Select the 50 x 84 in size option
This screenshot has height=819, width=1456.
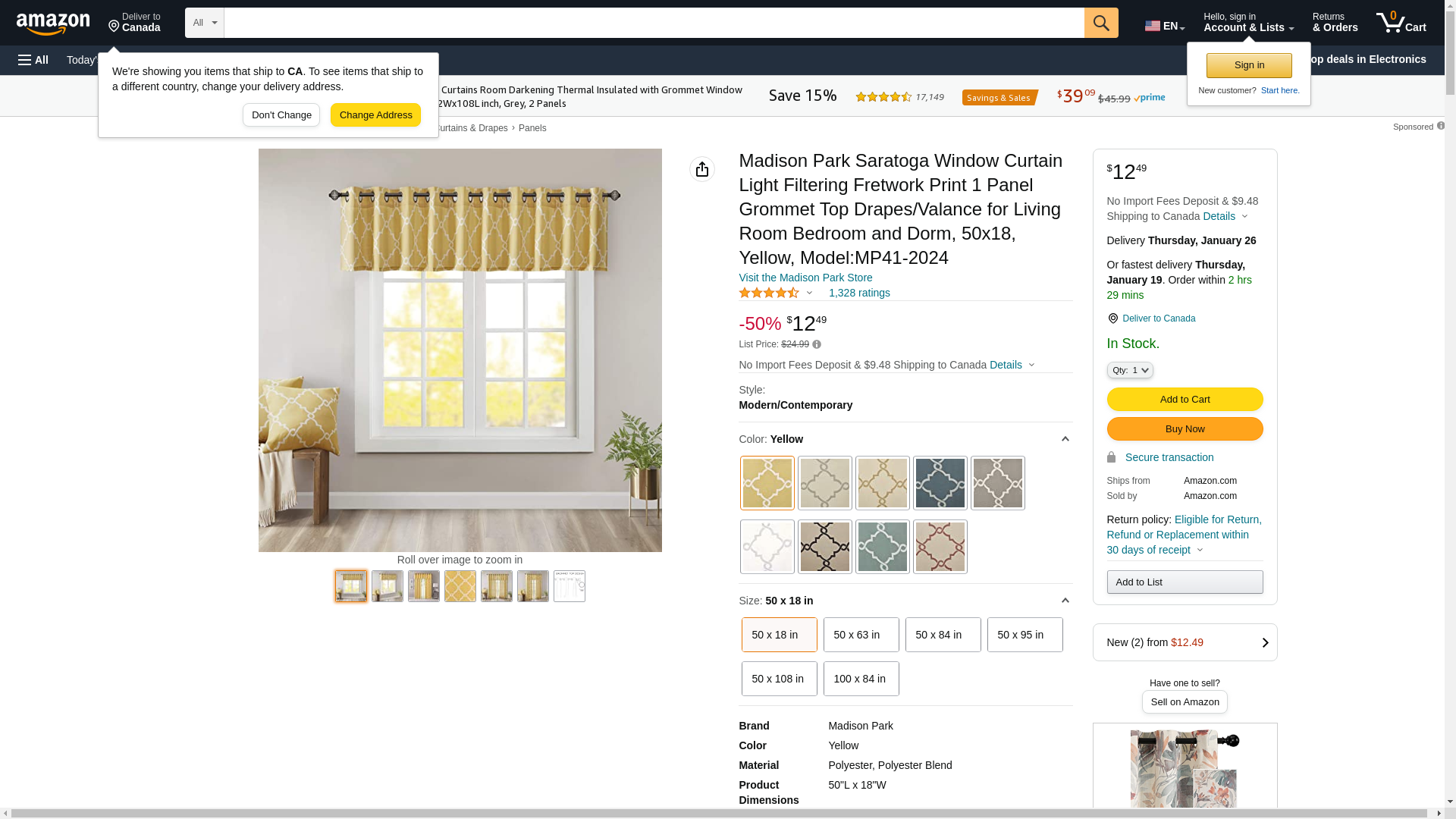point(943,635)
